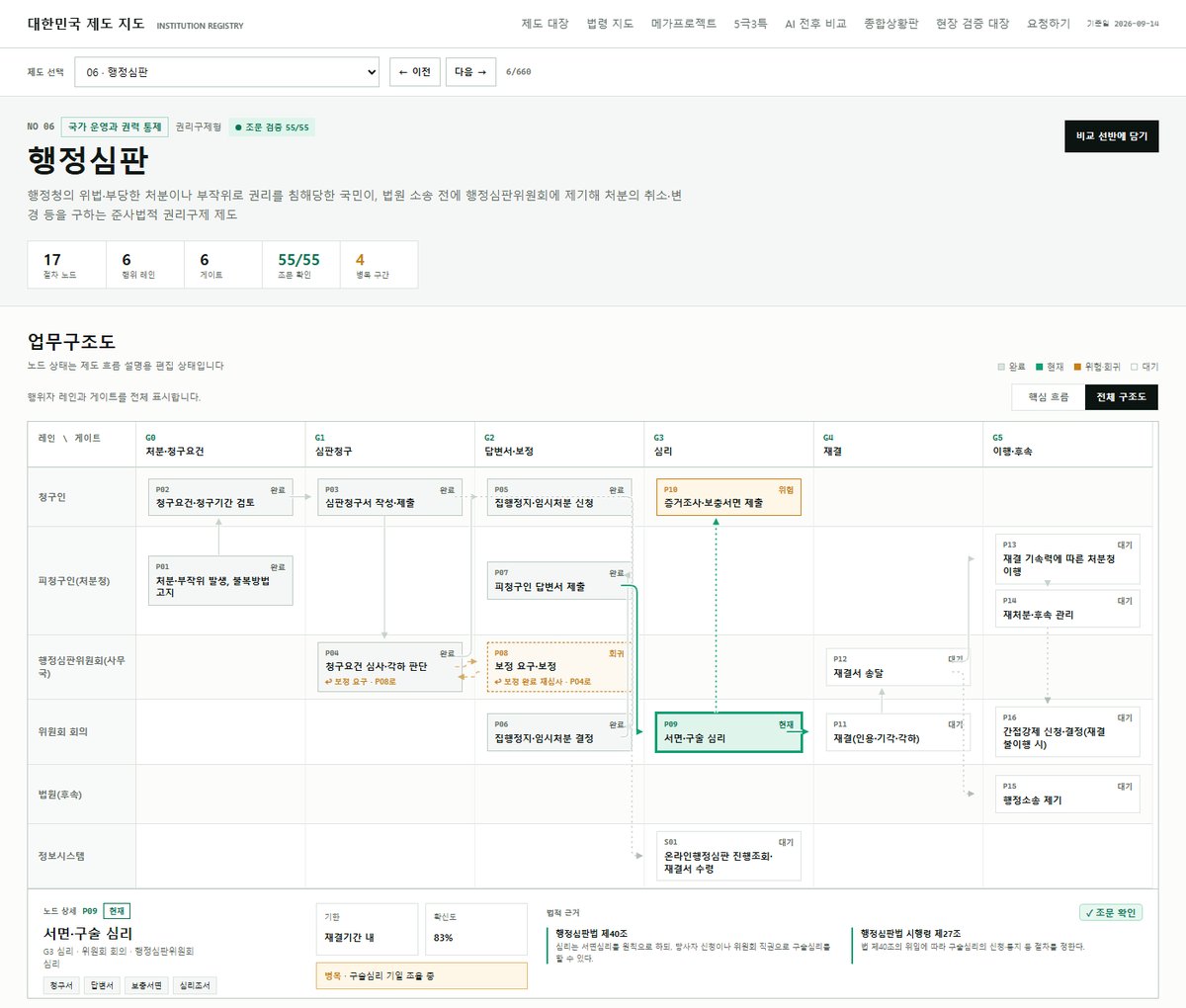This screenshot has width=1186, height=1008.
Task: Open the 법령 지도 nav item
Action: 610,24
